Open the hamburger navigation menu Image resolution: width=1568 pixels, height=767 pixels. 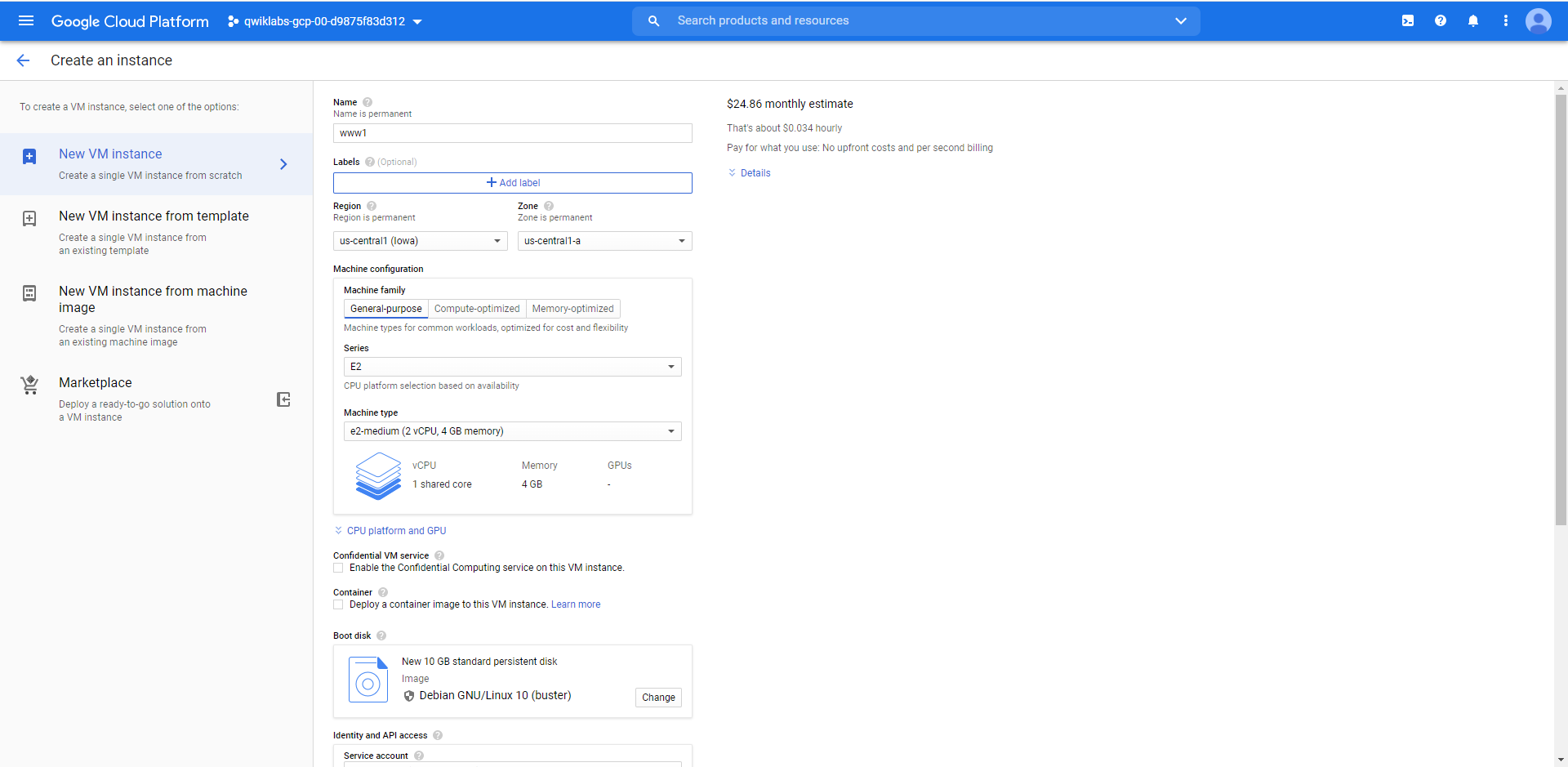(26, 21)
